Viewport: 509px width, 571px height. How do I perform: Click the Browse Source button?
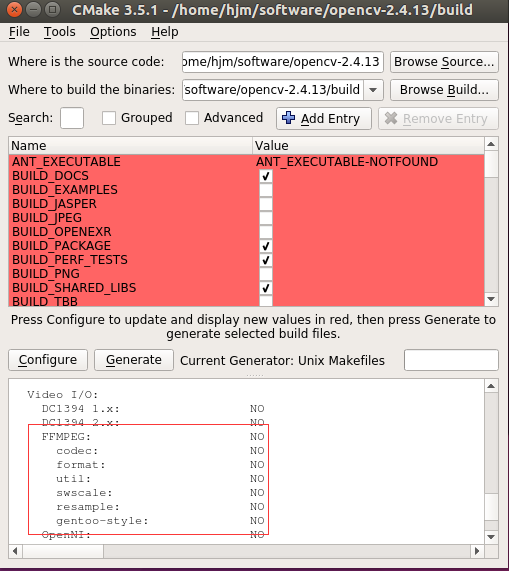[x=444, y=62]
